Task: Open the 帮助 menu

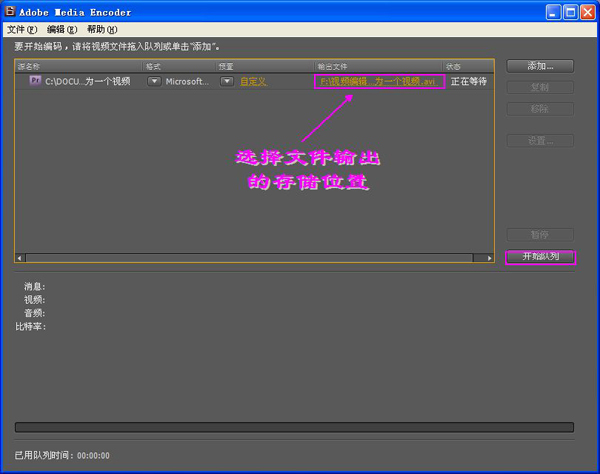Action: (x=102, y=29)
